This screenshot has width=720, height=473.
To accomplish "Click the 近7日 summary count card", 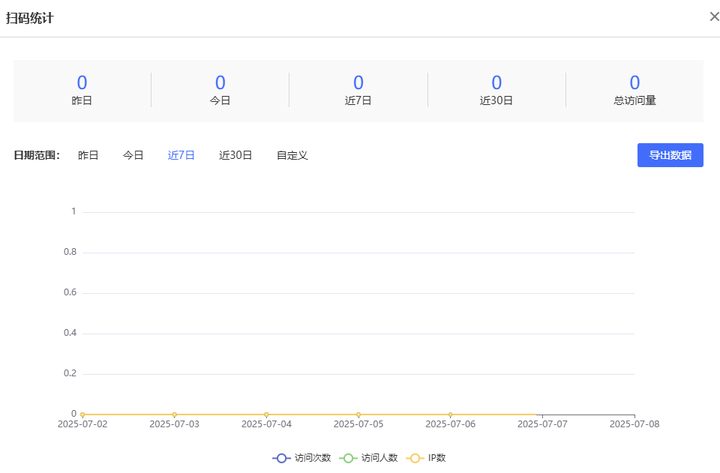I will tap(358, 90).
